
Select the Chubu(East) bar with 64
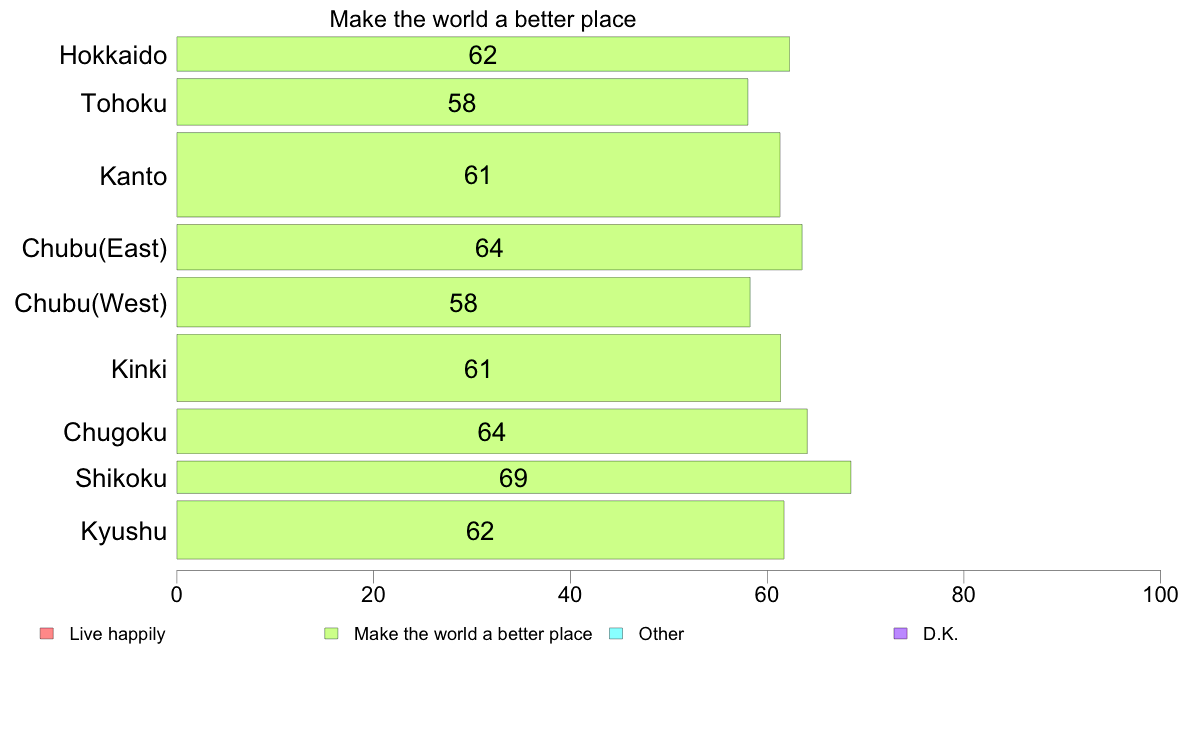tap(489, 247)
